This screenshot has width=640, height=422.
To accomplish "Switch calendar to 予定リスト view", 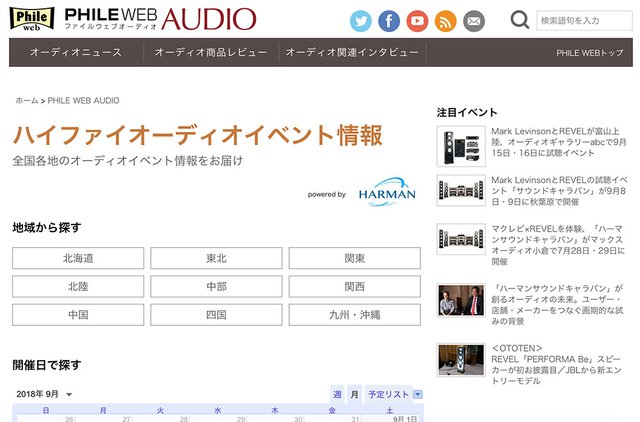I will tap(387, 394).
